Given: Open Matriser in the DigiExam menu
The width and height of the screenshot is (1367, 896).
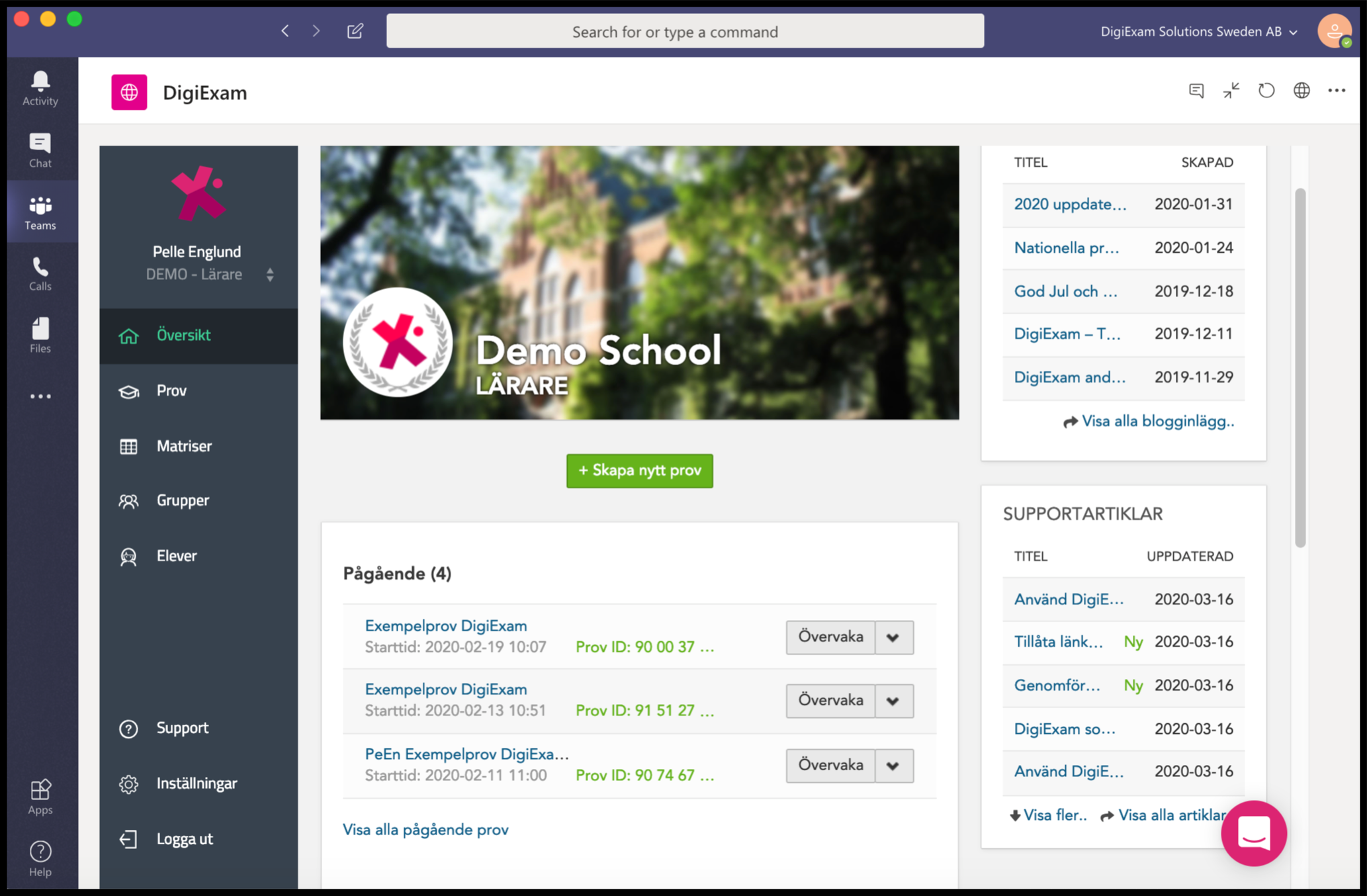Looking at the screenshot, I should pos(198,446).
